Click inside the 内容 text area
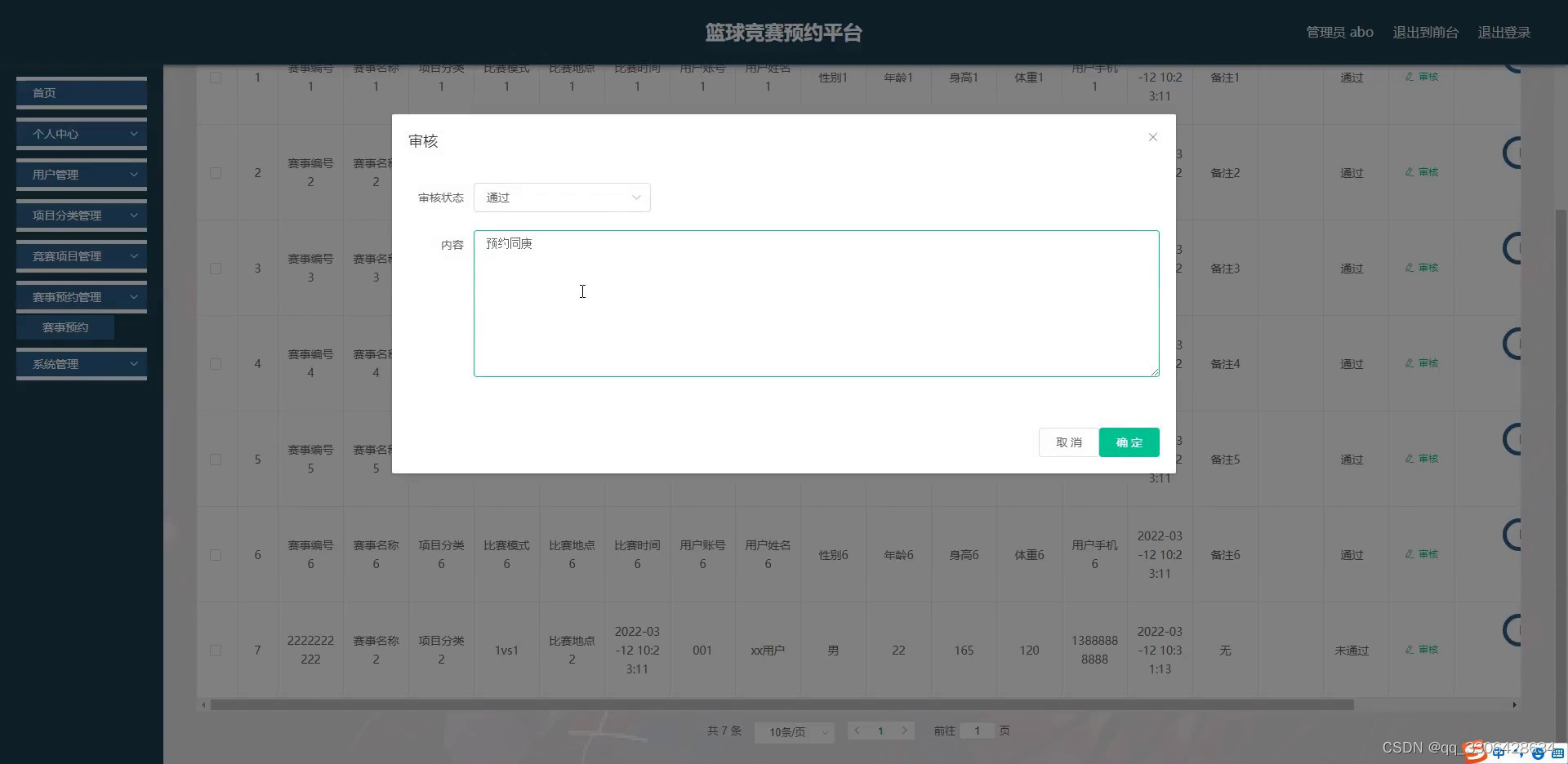 [816, 304]
